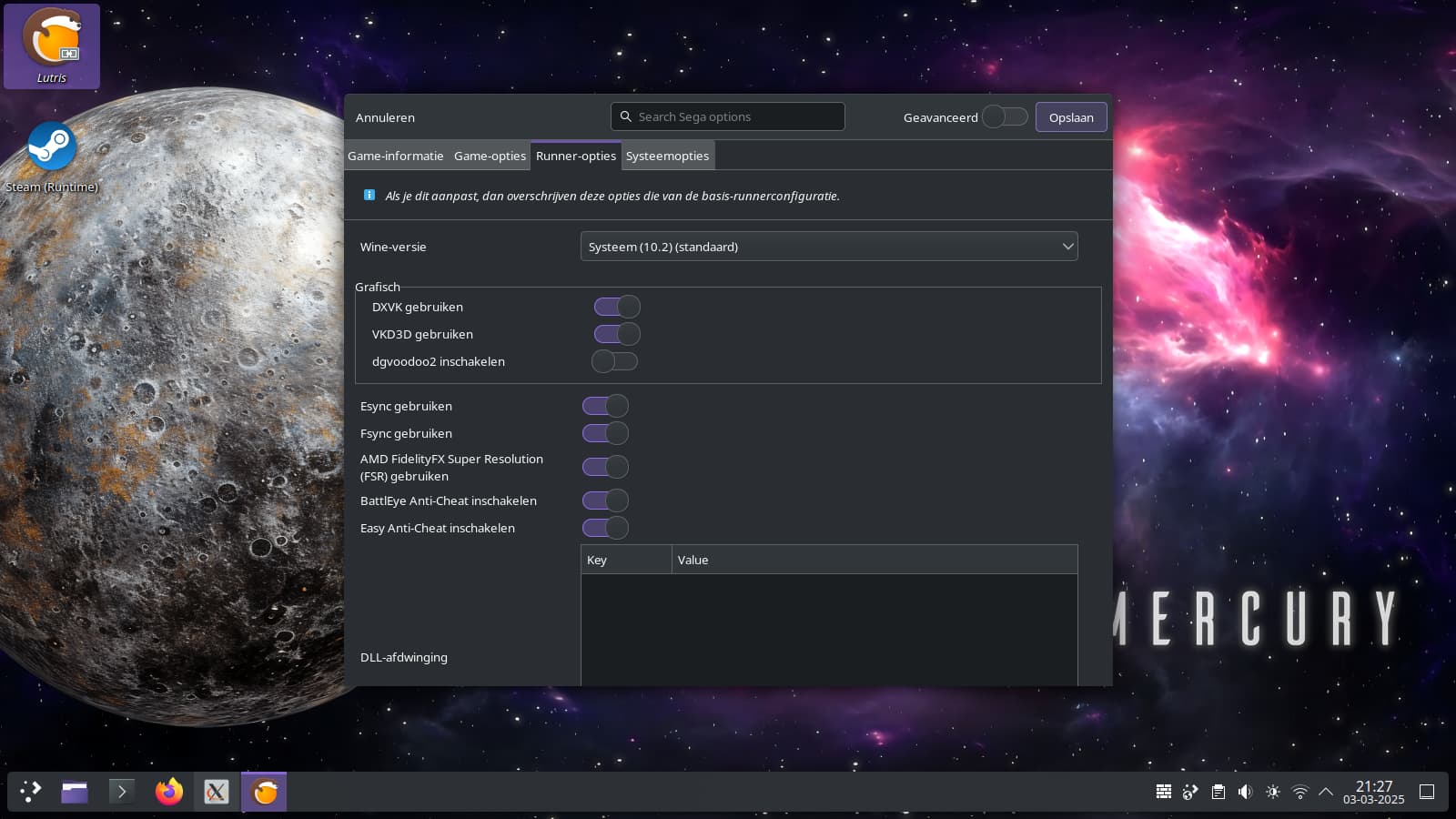Click the show desktop button
Viewport: 1456px width, 819px height.
coord(1427,792)
